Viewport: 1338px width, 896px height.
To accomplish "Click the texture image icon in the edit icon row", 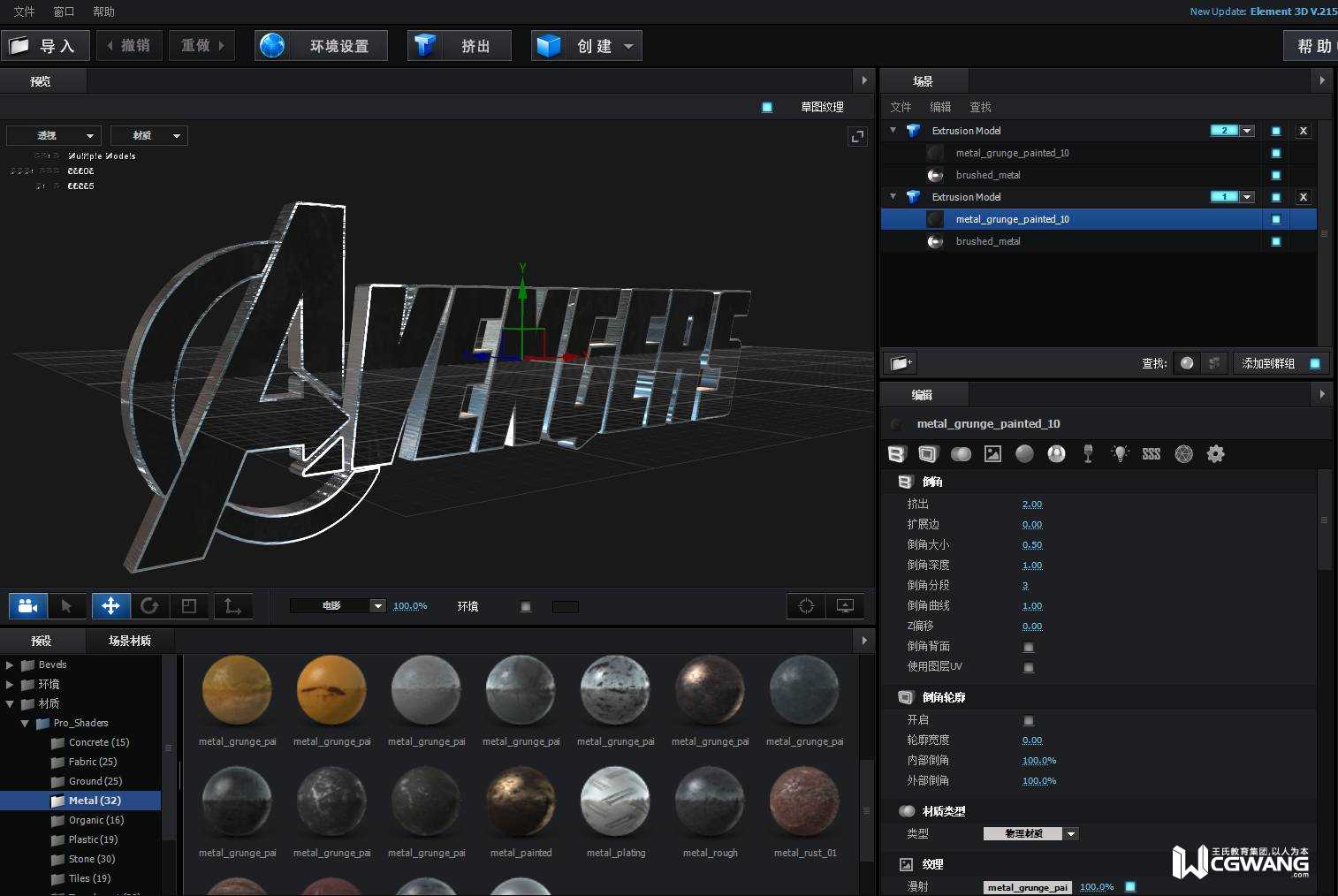I will [993, 454].
